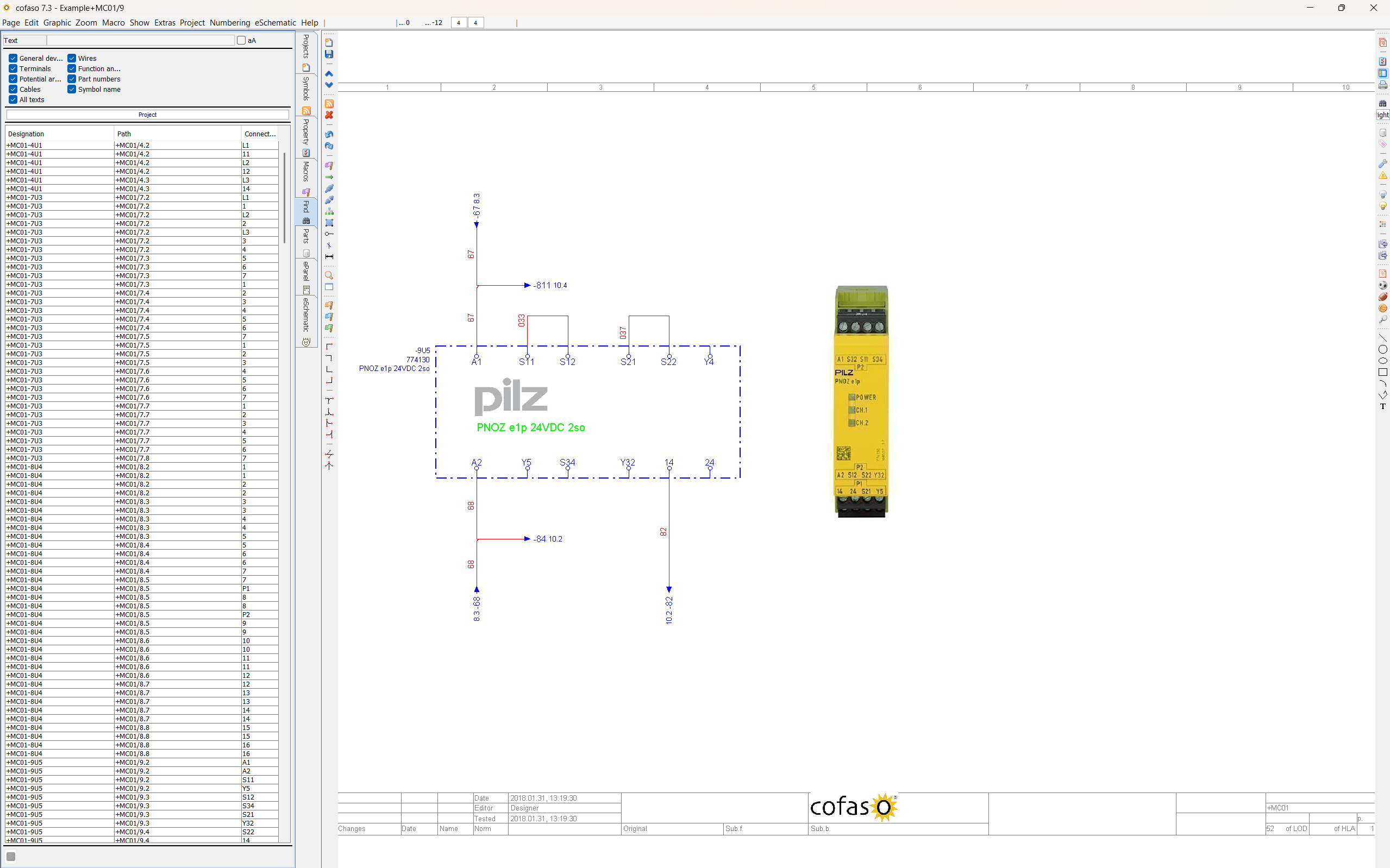This screenshot has width=1390, height=868.
Task: Click the results list vertical scrollbar
Action: click(284, 198)
